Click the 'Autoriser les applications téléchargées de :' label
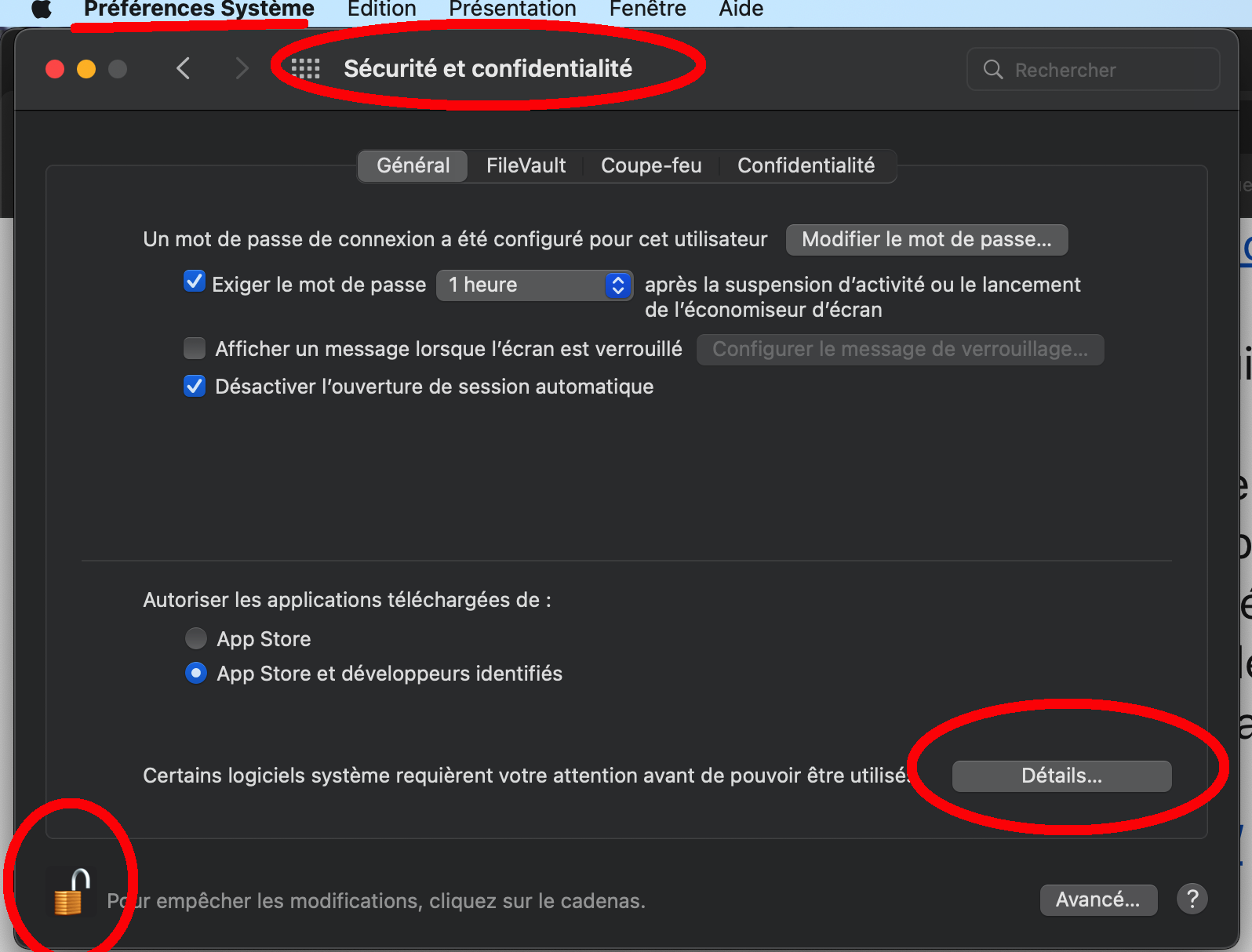 (347, 600)
